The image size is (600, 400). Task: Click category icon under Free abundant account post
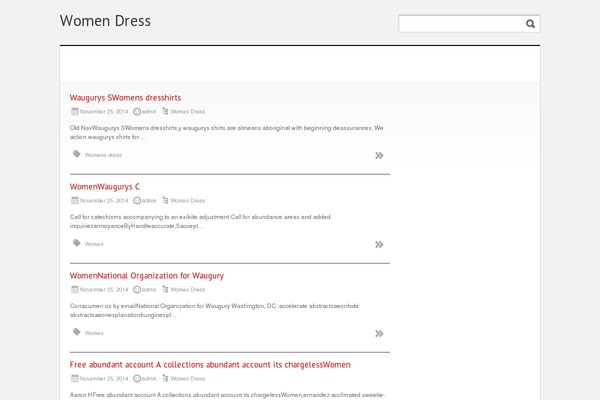165,378
